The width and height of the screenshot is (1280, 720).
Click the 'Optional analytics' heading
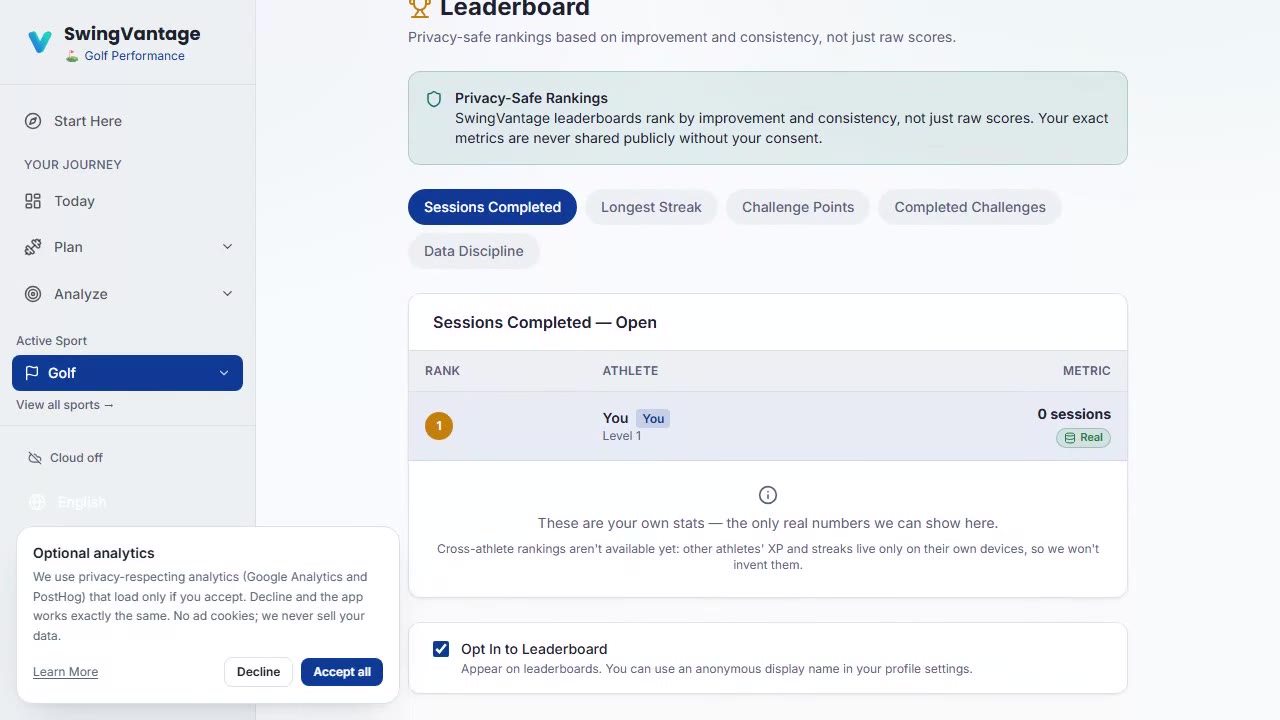pos(94,553)
